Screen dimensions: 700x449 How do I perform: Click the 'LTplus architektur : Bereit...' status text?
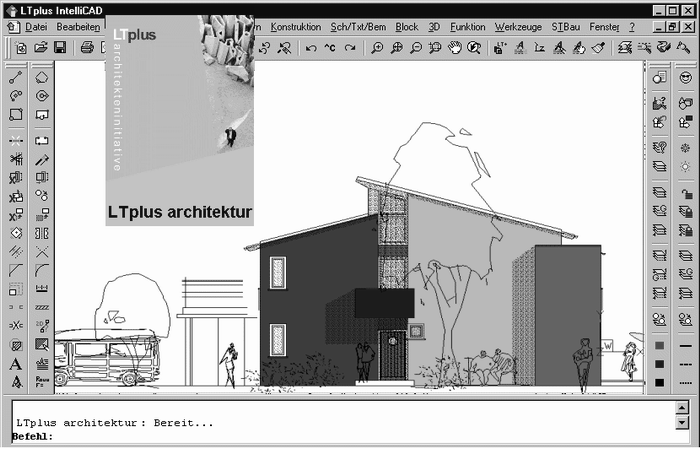[x=115, y=423]
